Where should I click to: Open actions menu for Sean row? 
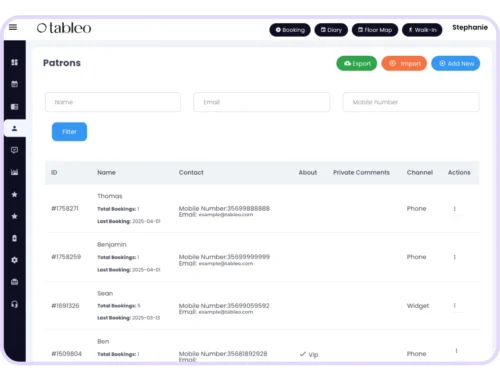pyautogui.click(x=454, y=306)
